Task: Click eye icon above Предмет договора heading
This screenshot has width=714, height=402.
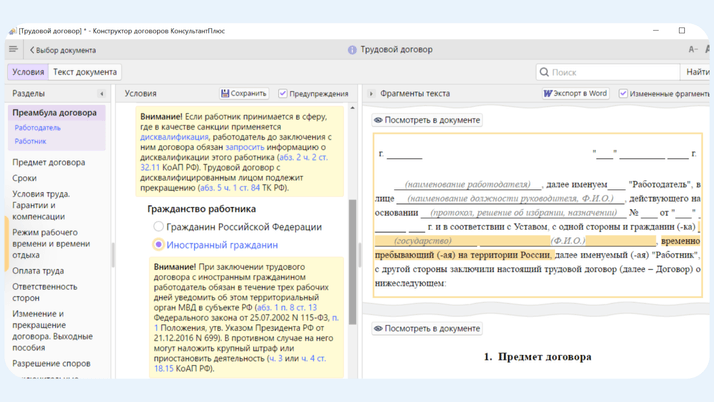Action: pos(379,328)
